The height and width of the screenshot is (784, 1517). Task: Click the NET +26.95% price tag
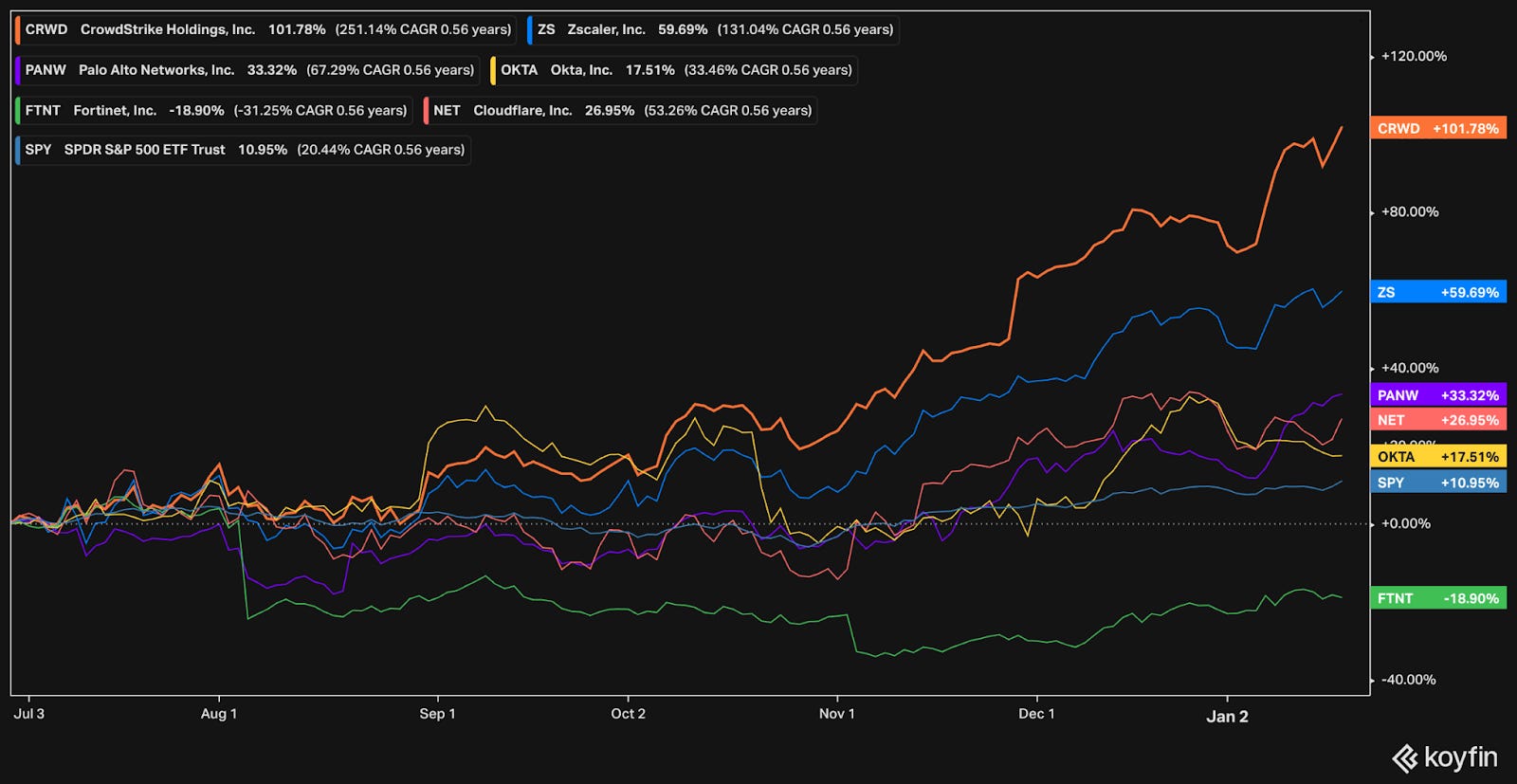tap(1437, 420)
